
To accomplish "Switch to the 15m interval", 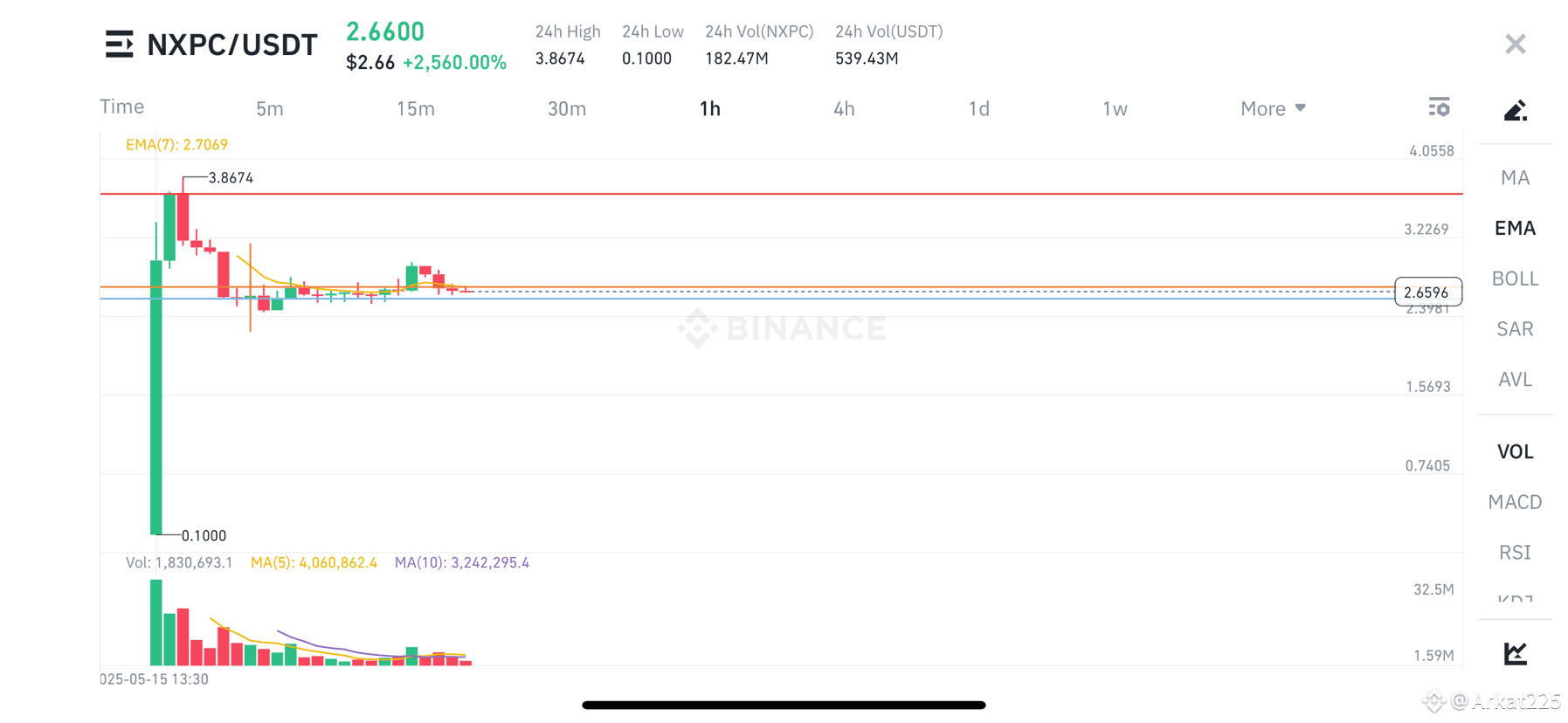I will click(x=416, y=108).
